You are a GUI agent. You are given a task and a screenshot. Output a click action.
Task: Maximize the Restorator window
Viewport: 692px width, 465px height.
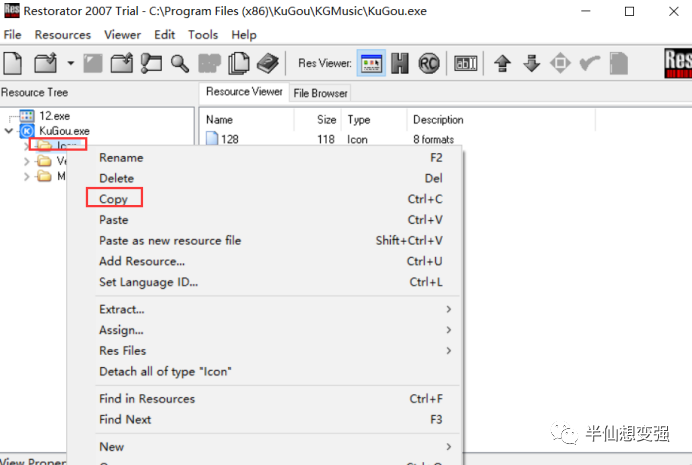tap(629, 11)
